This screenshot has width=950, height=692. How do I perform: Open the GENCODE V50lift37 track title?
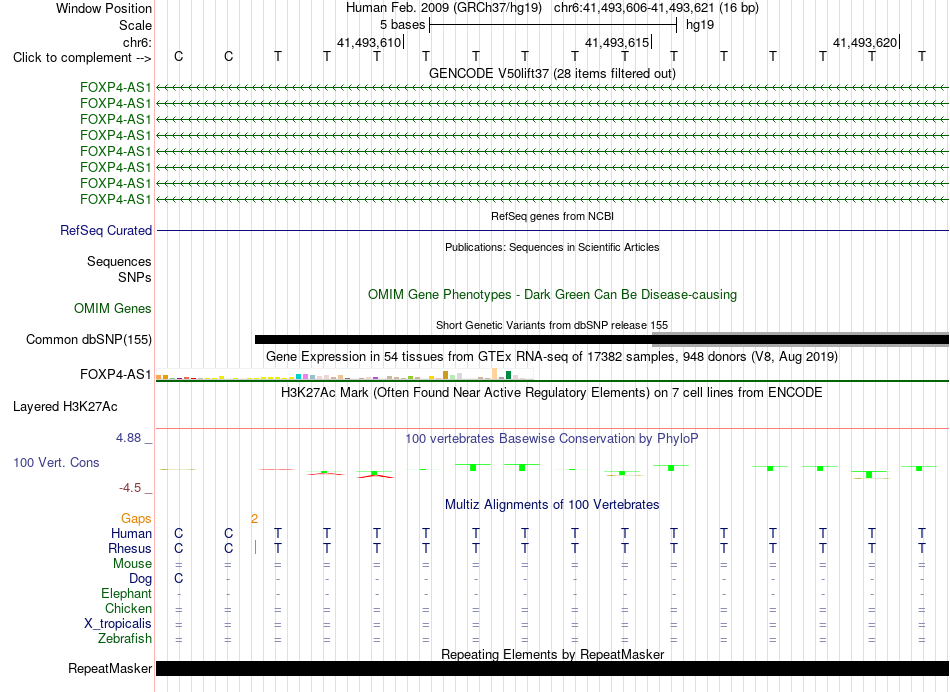(552, 73)
